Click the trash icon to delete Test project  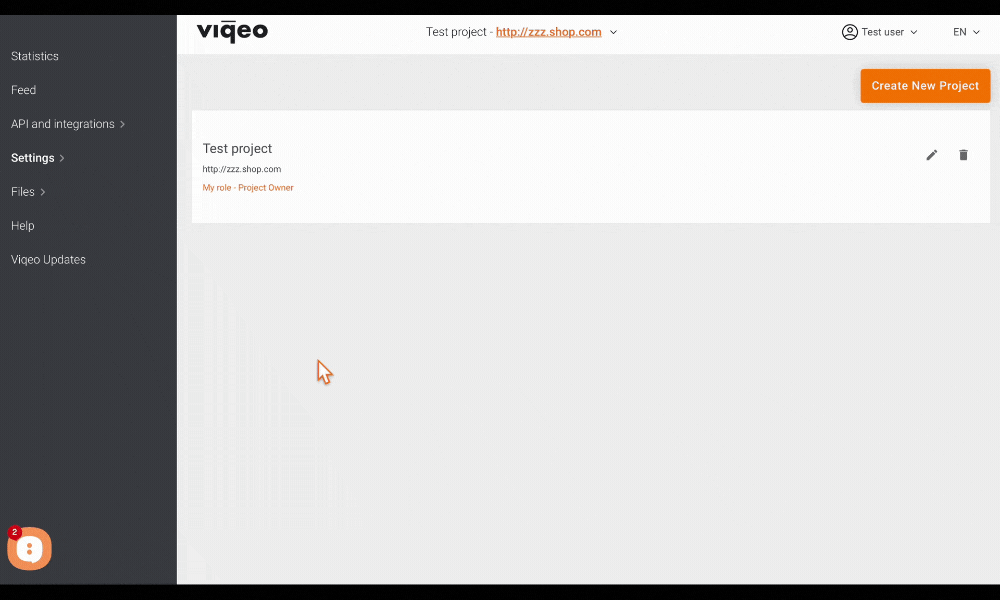point(963,155)
